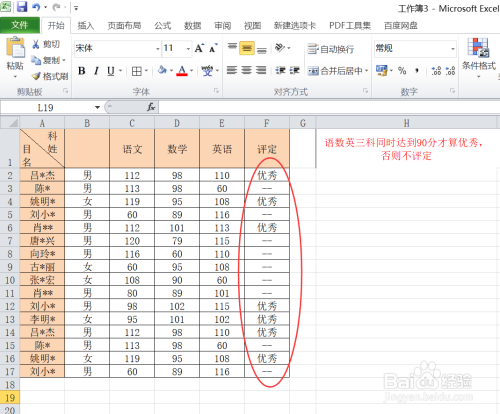Click the Save icon in quick access toolbar
500x414 pixels.
22,7
